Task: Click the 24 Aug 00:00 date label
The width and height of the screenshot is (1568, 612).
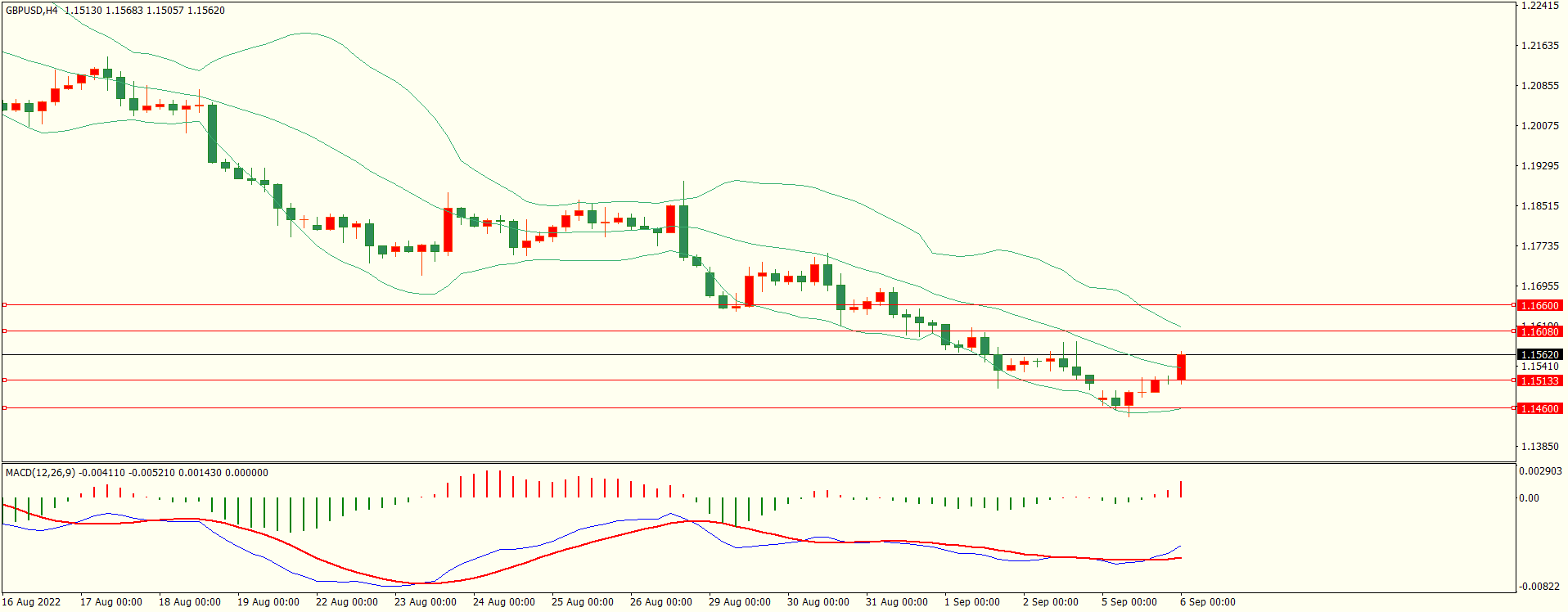Action: (504, 602)
